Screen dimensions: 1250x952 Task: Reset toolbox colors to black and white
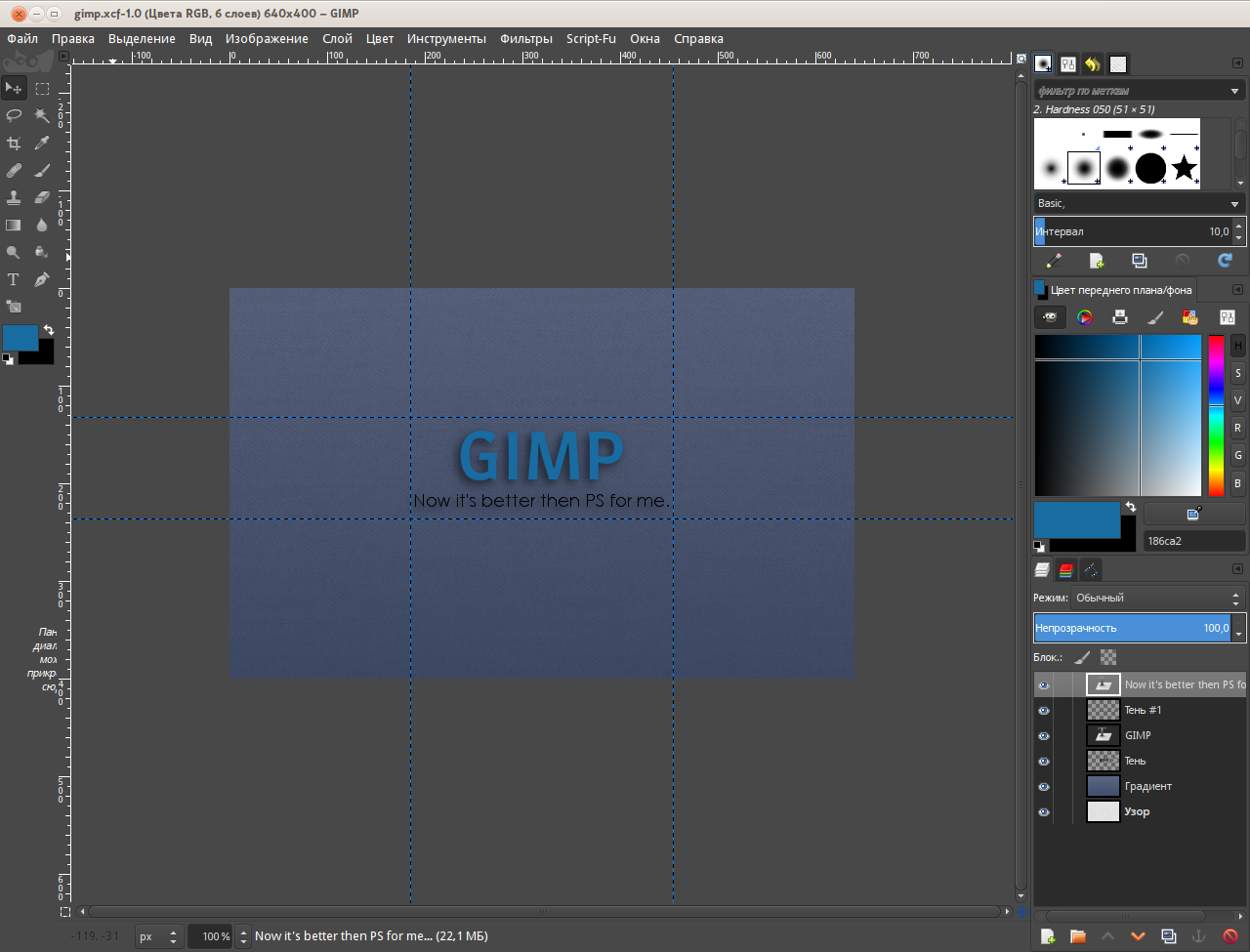coord(8,359)
